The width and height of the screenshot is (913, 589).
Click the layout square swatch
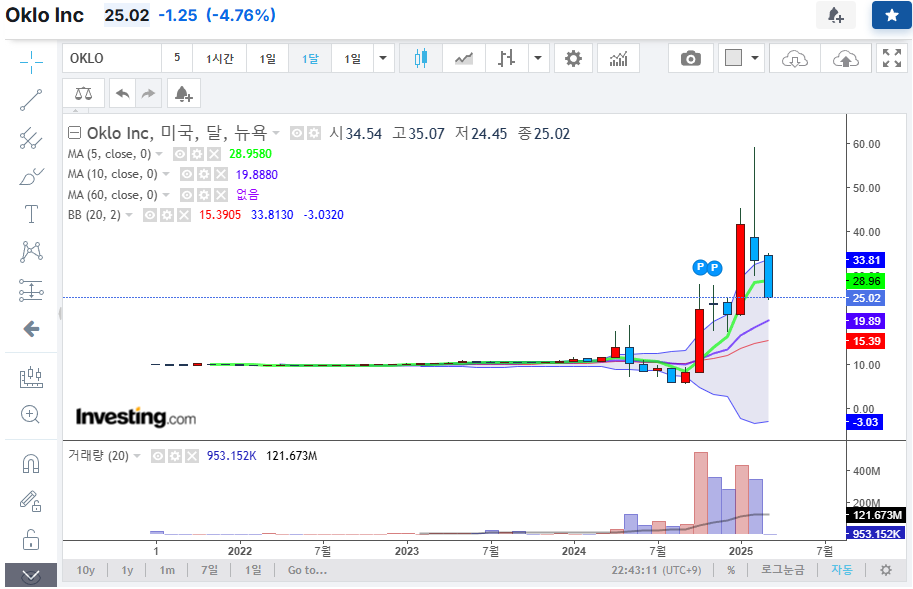tap(733, 58)
